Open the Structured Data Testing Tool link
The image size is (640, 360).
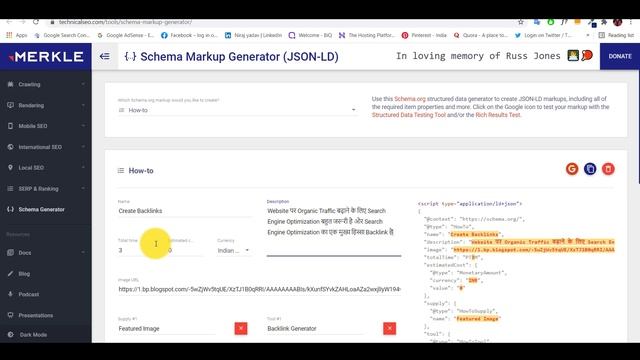(409, 115)
